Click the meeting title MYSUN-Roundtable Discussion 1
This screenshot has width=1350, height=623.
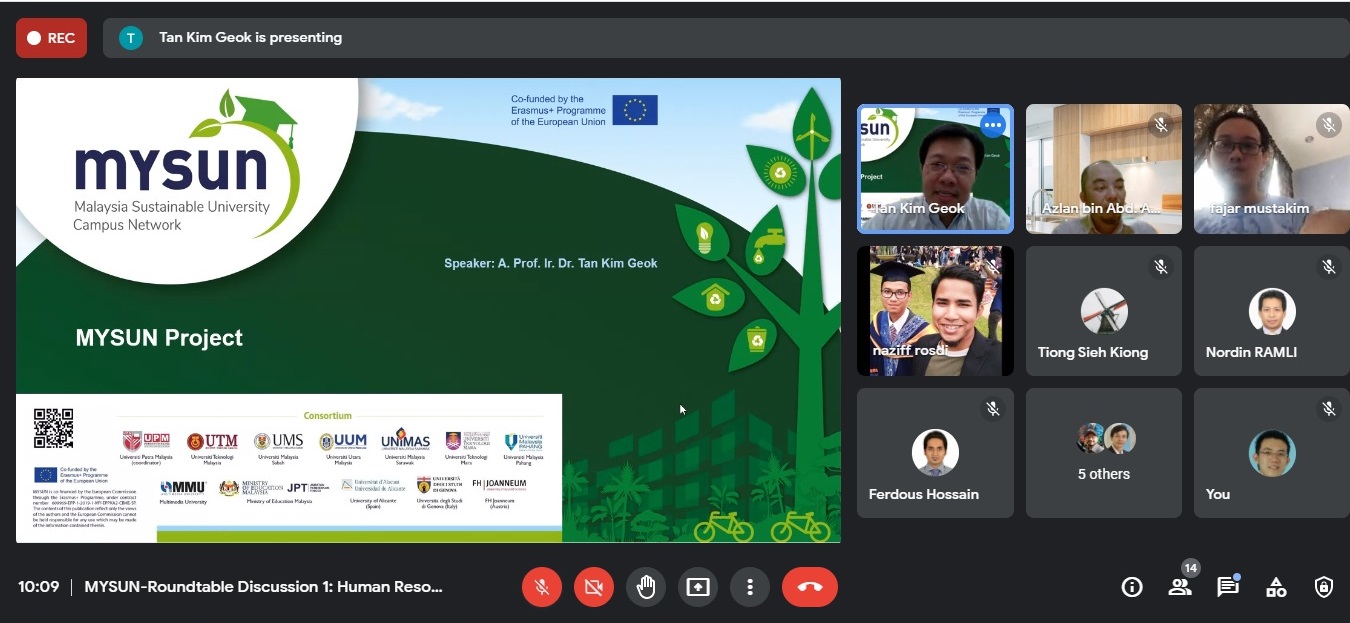coord(263,587)
